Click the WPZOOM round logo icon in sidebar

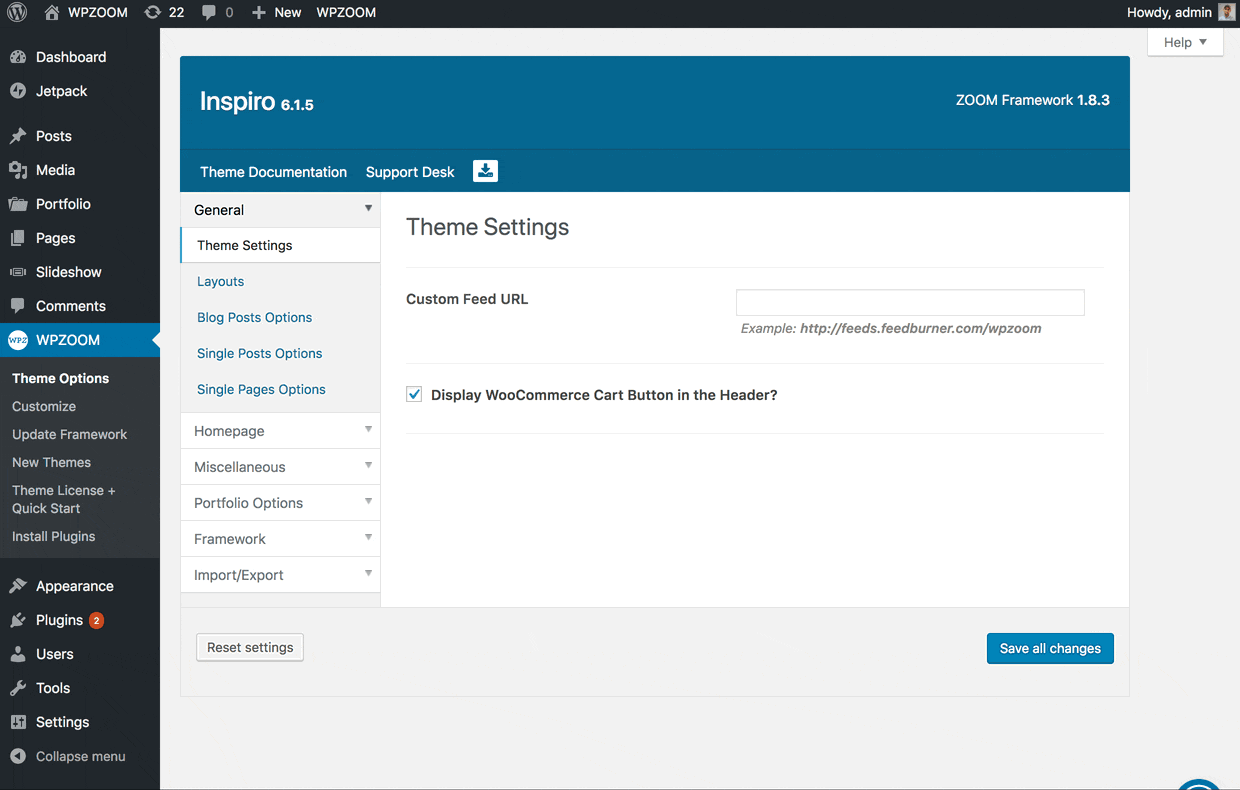18,340
